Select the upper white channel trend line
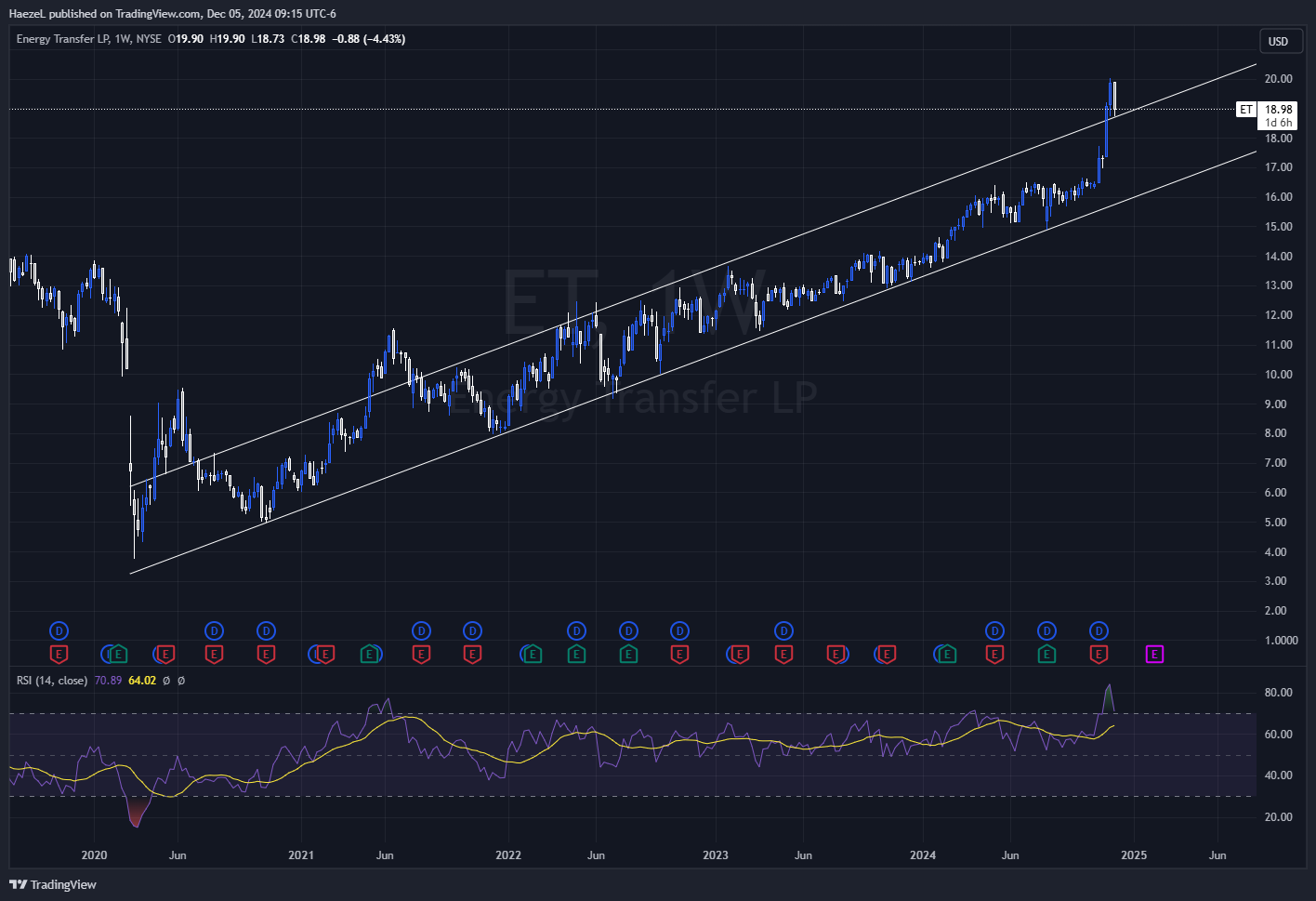Screen dimensions: 1316x901 [x=692, y=276]
